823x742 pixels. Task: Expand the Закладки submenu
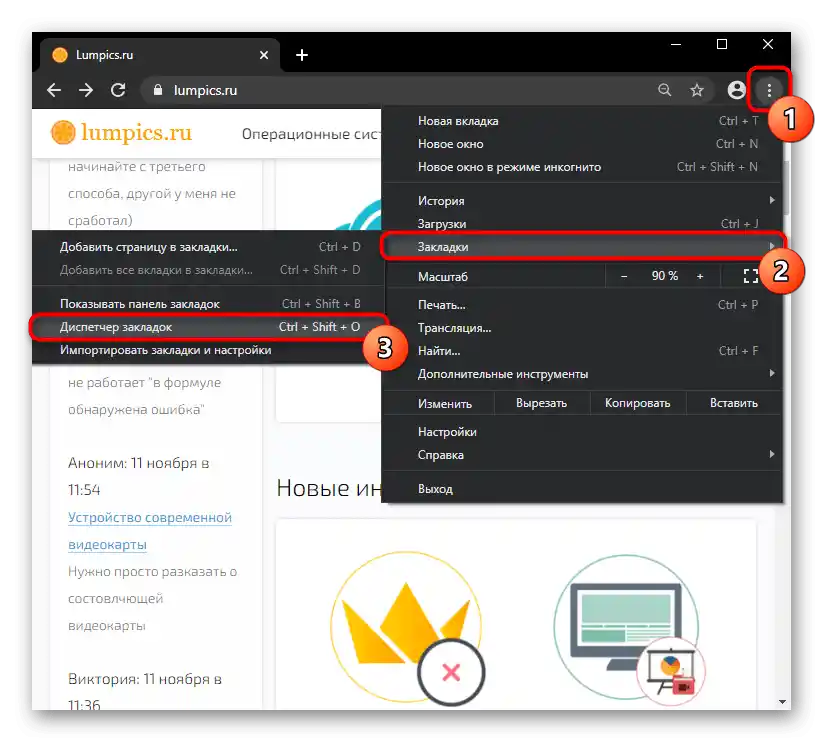click(x=583, y=246)
